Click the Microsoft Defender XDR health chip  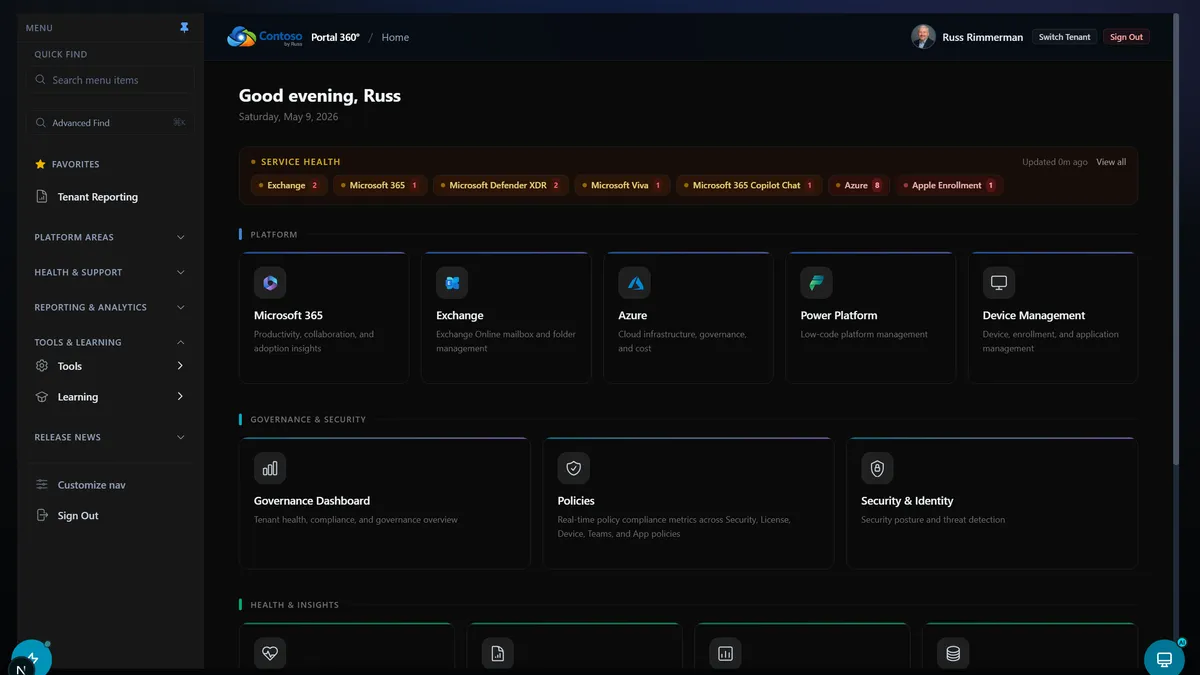pos(501,185)
